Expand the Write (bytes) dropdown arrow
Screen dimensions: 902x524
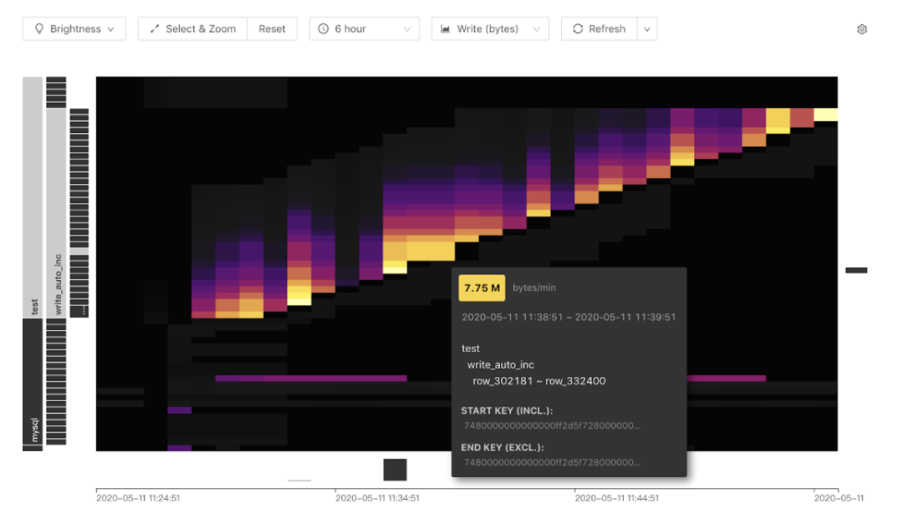(536, 29)
